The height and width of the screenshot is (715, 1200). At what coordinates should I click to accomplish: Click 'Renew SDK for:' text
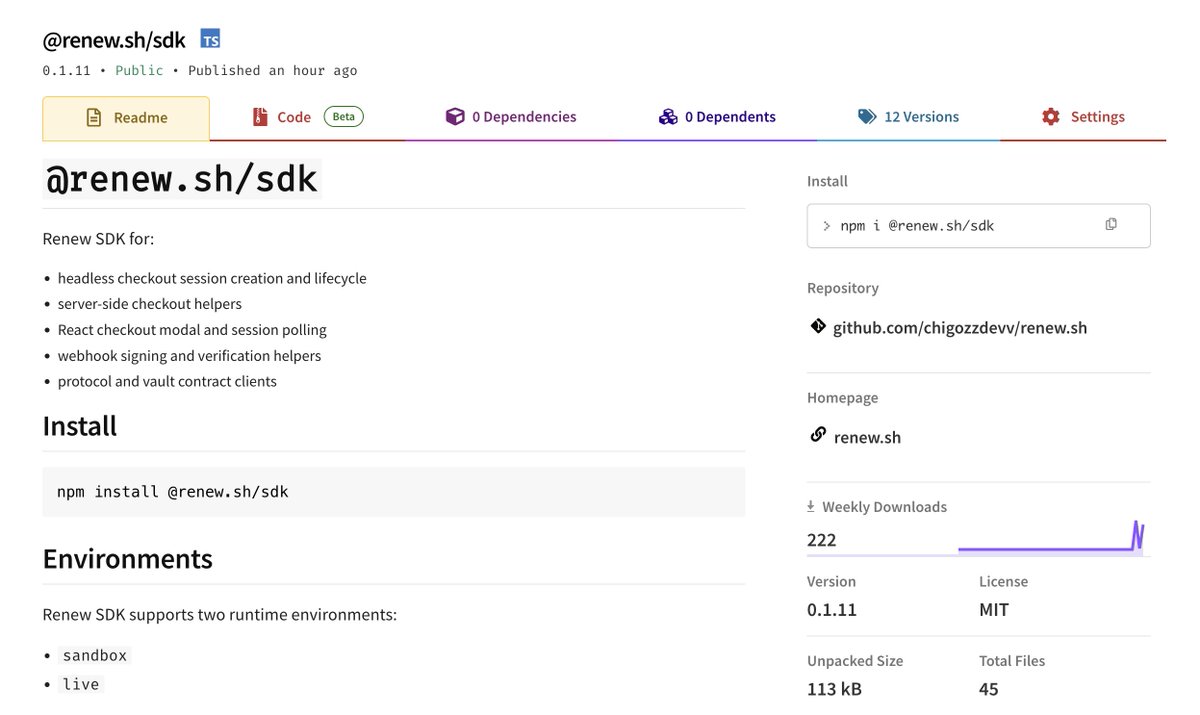[x=98, y=239]
